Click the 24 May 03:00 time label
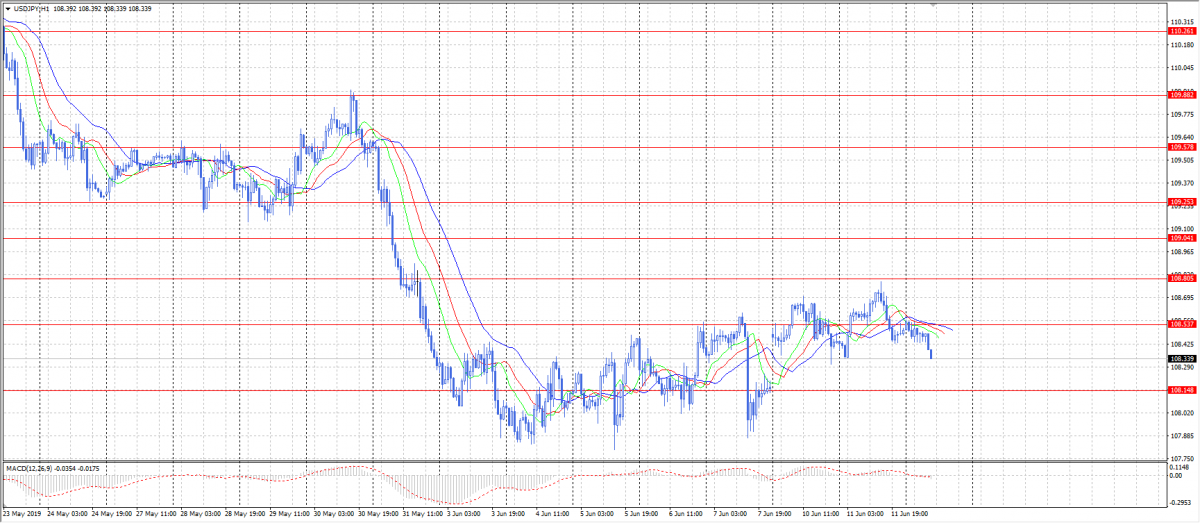The width and height of the screenshot is (1200, 523). (x=66, y=515)
